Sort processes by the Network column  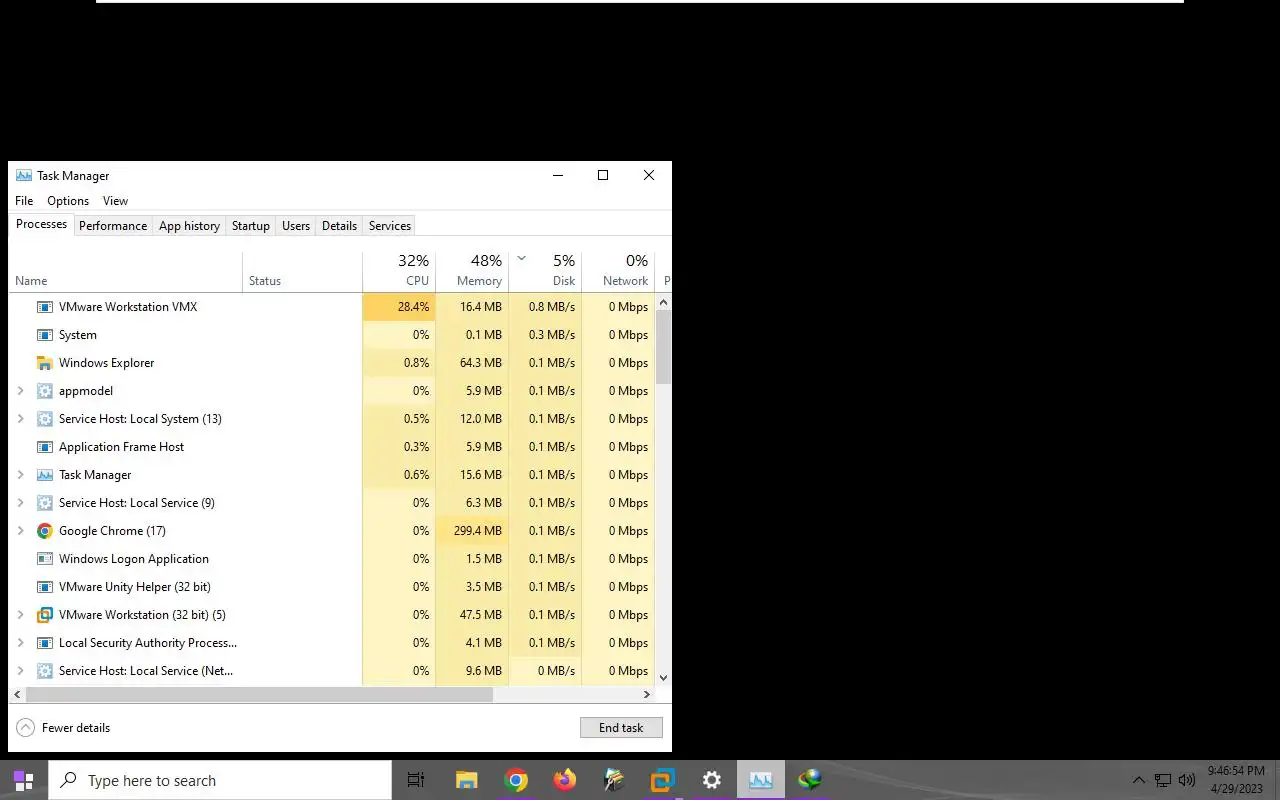(x=618, y=271)
